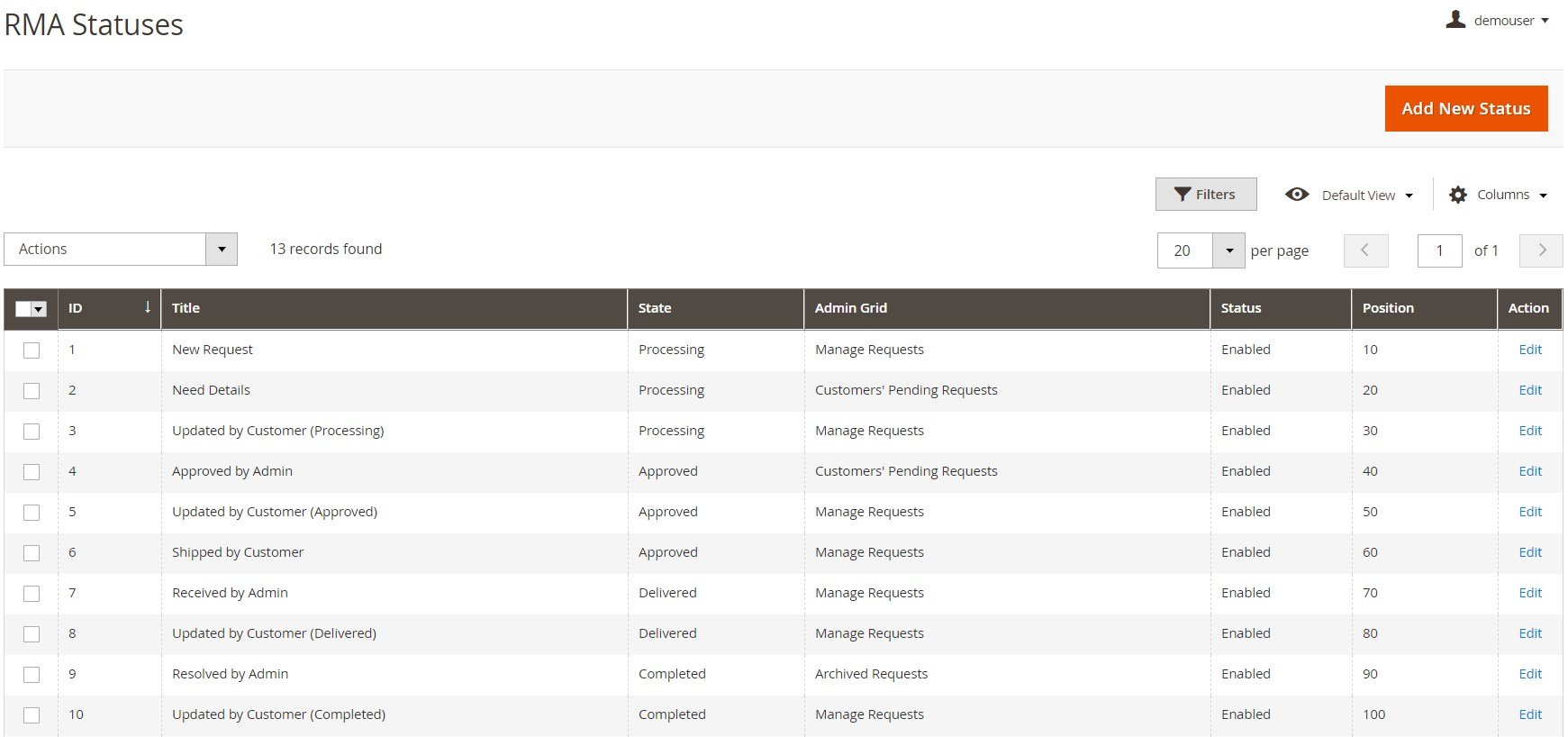The width and height of the screenshot is (1568, 737).
Task: Click the ID column sort arrow
Action: [148, 307]
